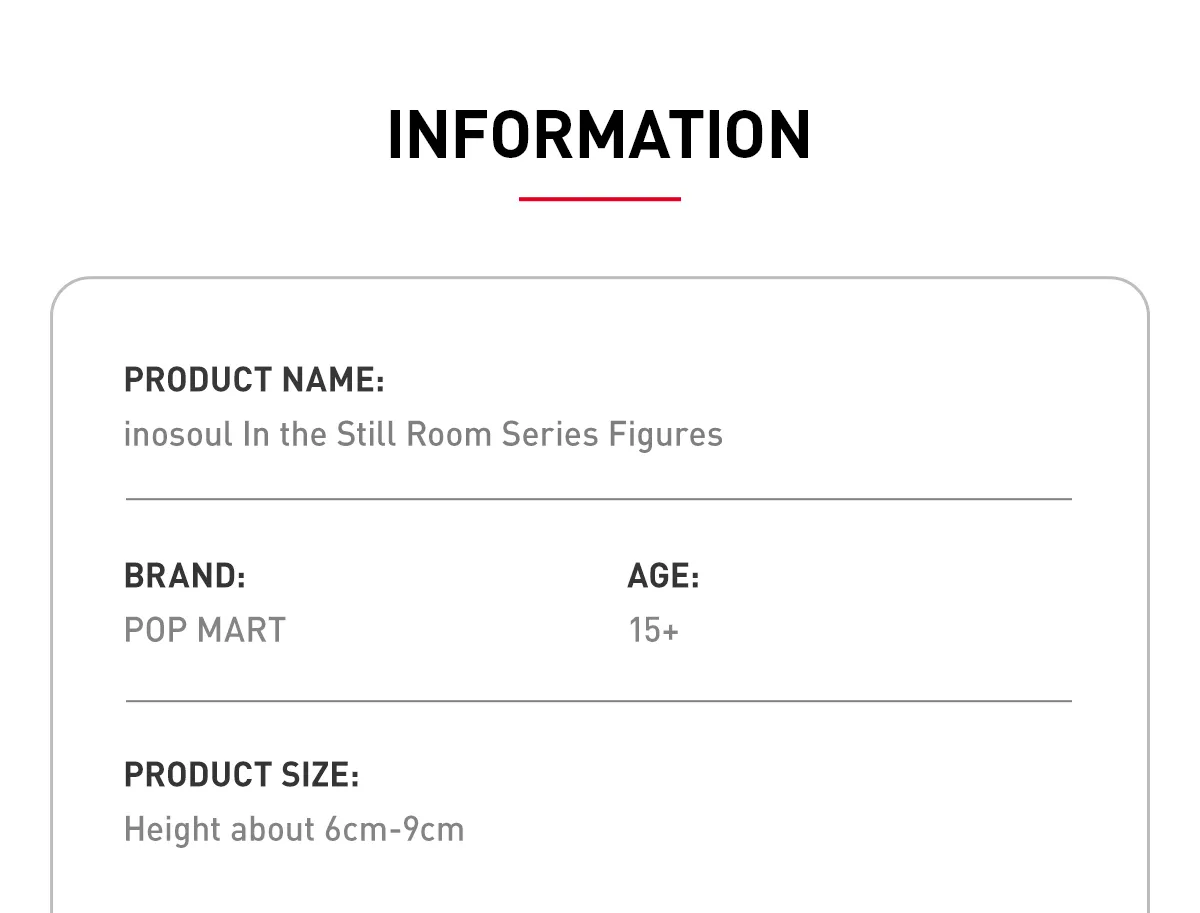Click the word Series in product name
The width and height of the screenshot is (1200, 913).
click(x=551, y=434)
